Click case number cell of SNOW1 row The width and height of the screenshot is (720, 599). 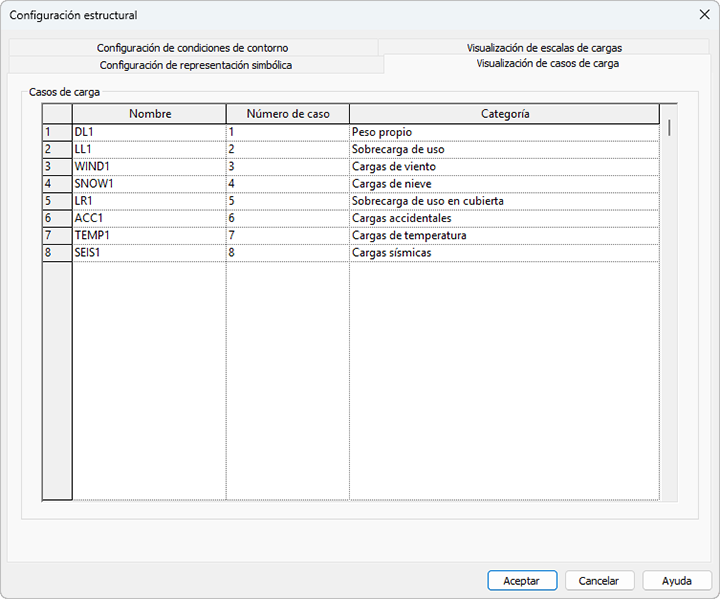[288, 184]
